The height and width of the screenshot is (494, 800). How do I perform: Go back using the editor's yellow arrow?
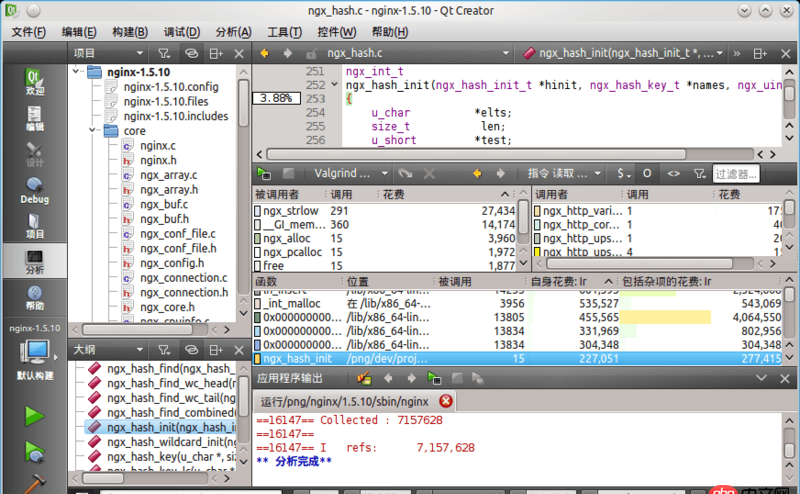point(265,53)
